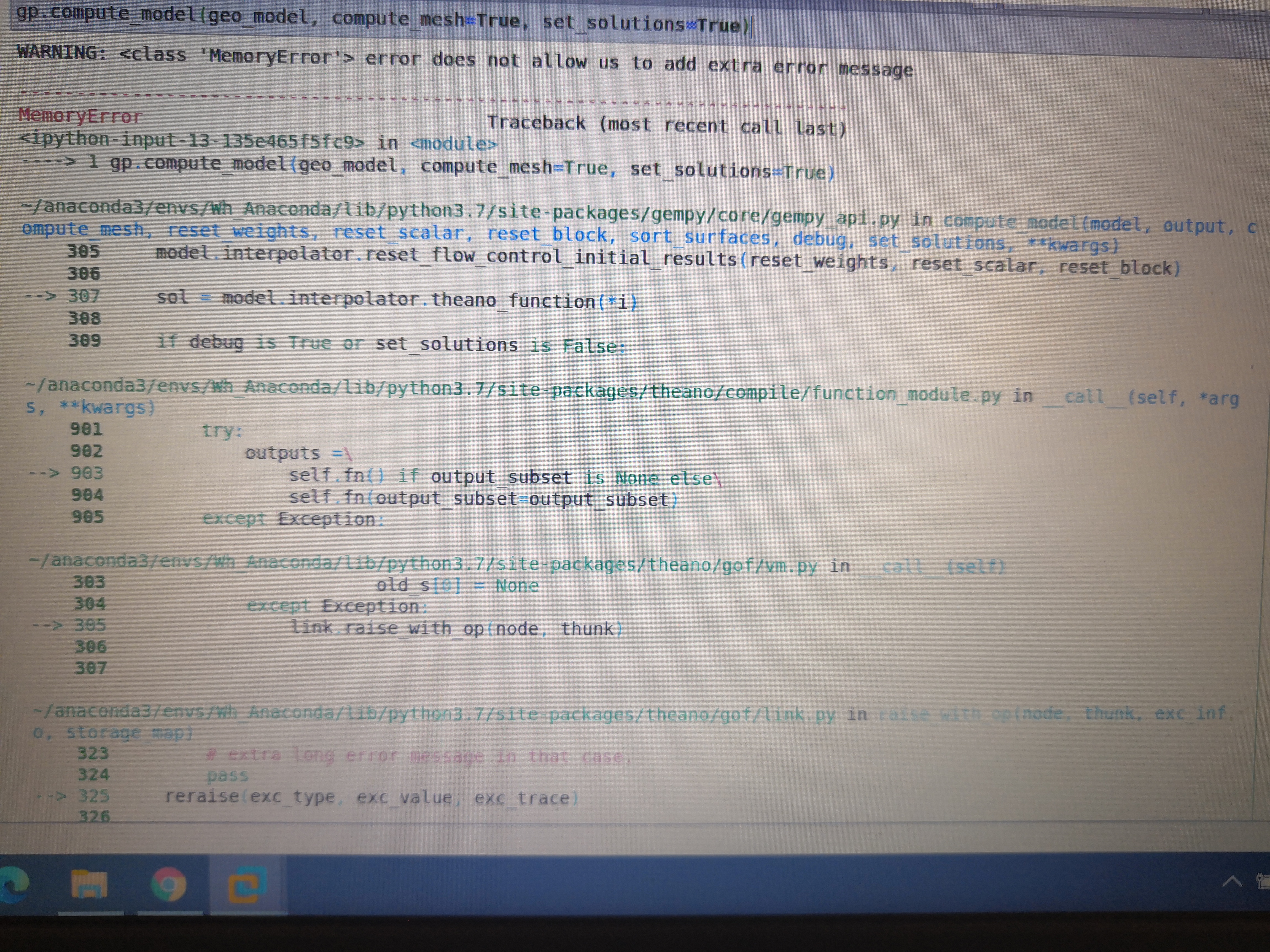Click the 'sol = model.interpolator.theano_function(*i)' line

click(397, 299)
